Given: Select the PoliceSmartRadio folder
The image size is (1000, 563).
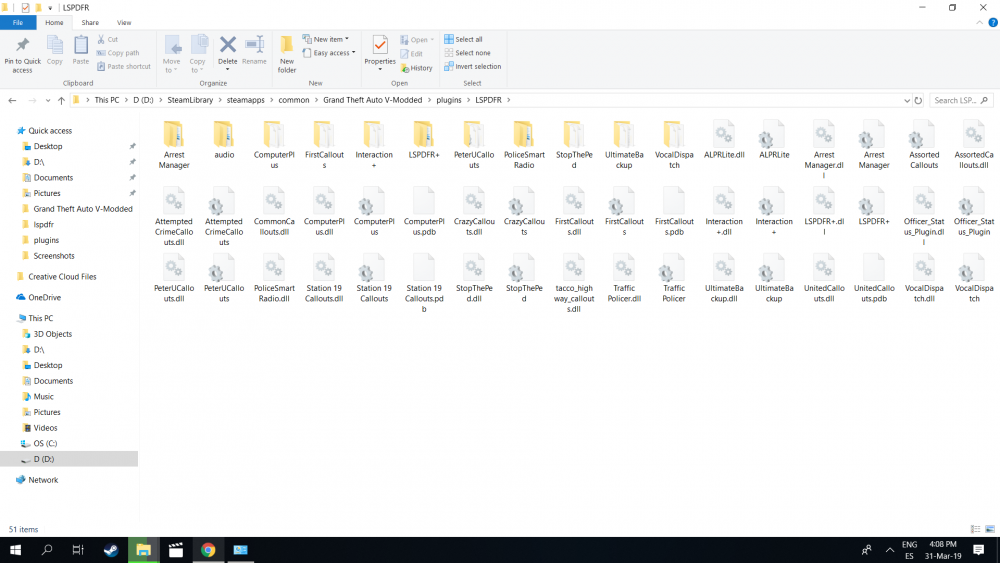Looking at the screenshot, I should pos(524,145).
